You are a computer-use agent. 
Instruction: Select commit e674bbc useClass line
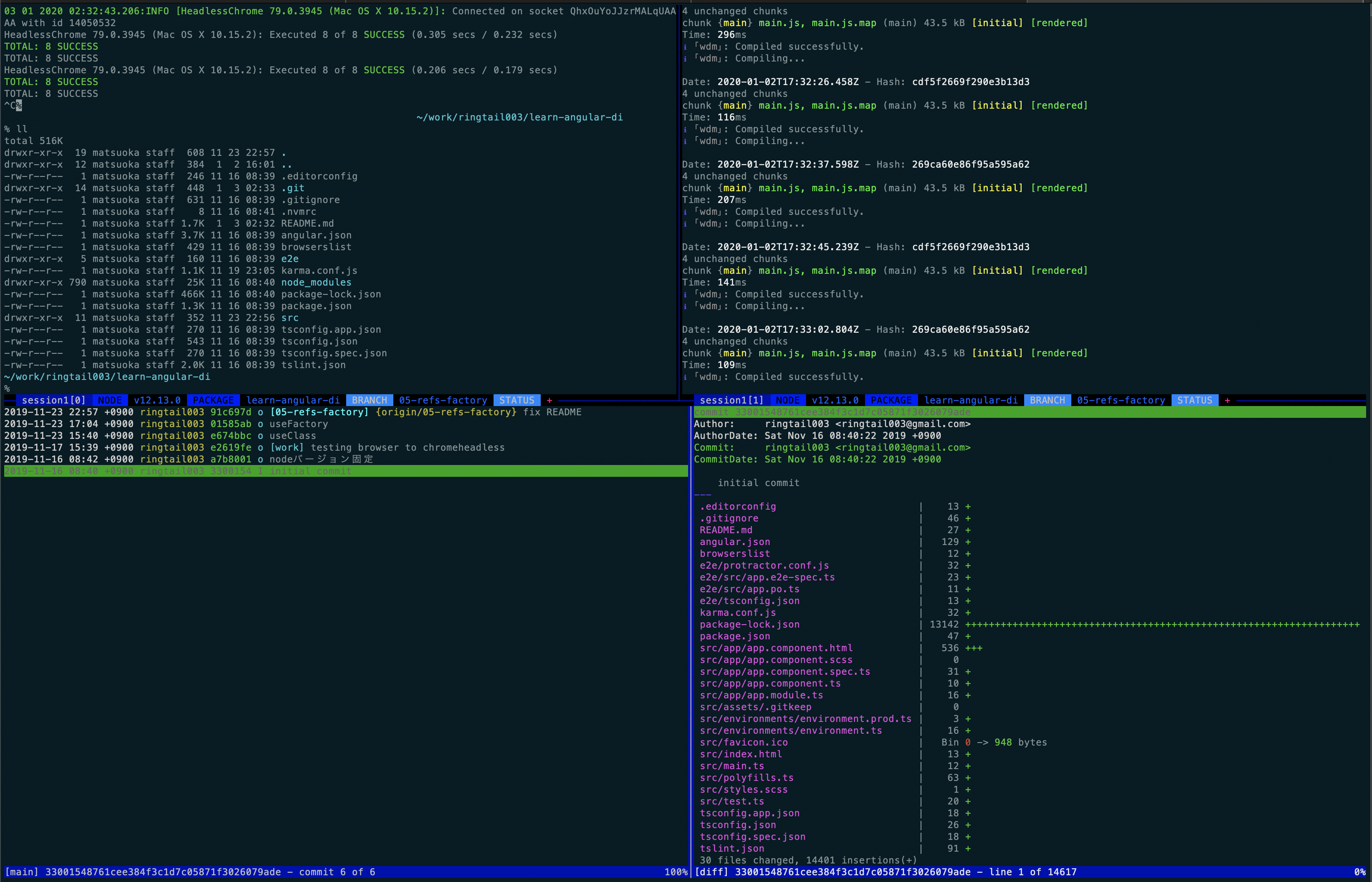(x=160, y=436)
